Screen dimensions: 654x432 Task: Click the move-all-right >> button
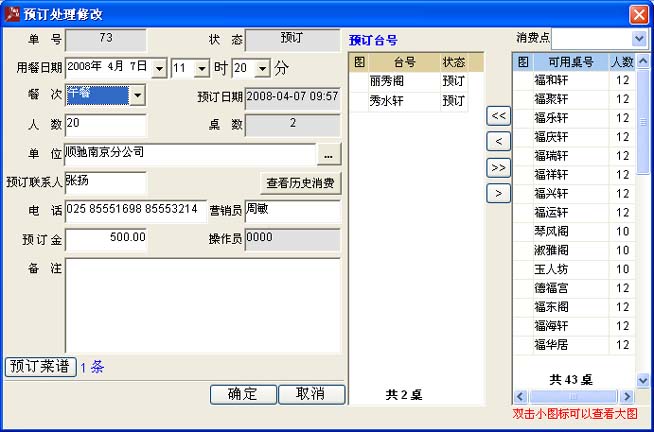[498, 167]
